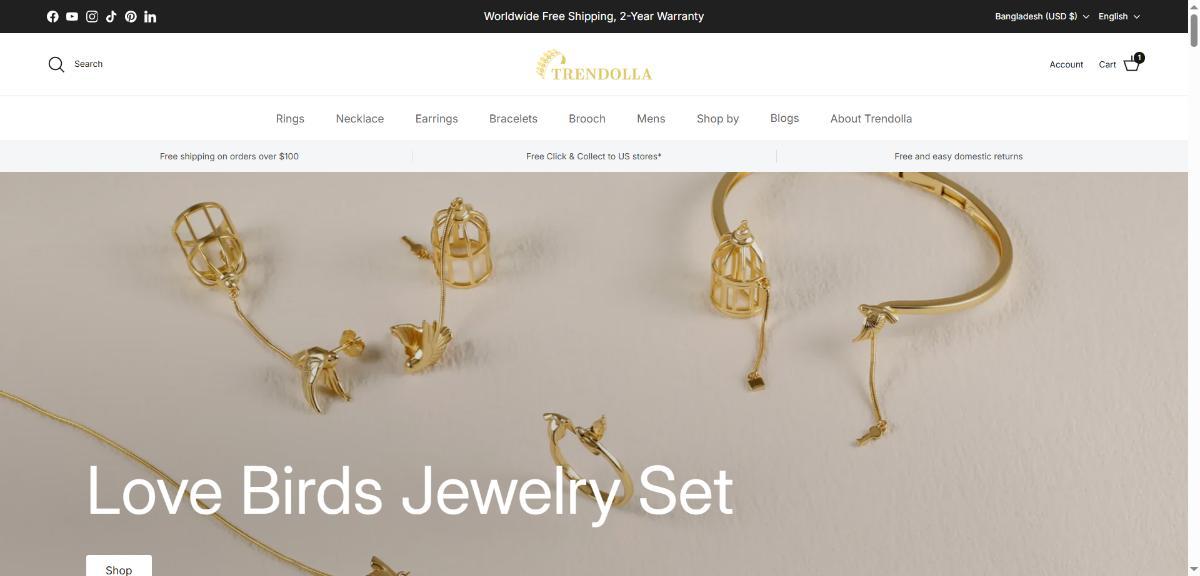Open the Shop by menu

(x=718, y=118)
